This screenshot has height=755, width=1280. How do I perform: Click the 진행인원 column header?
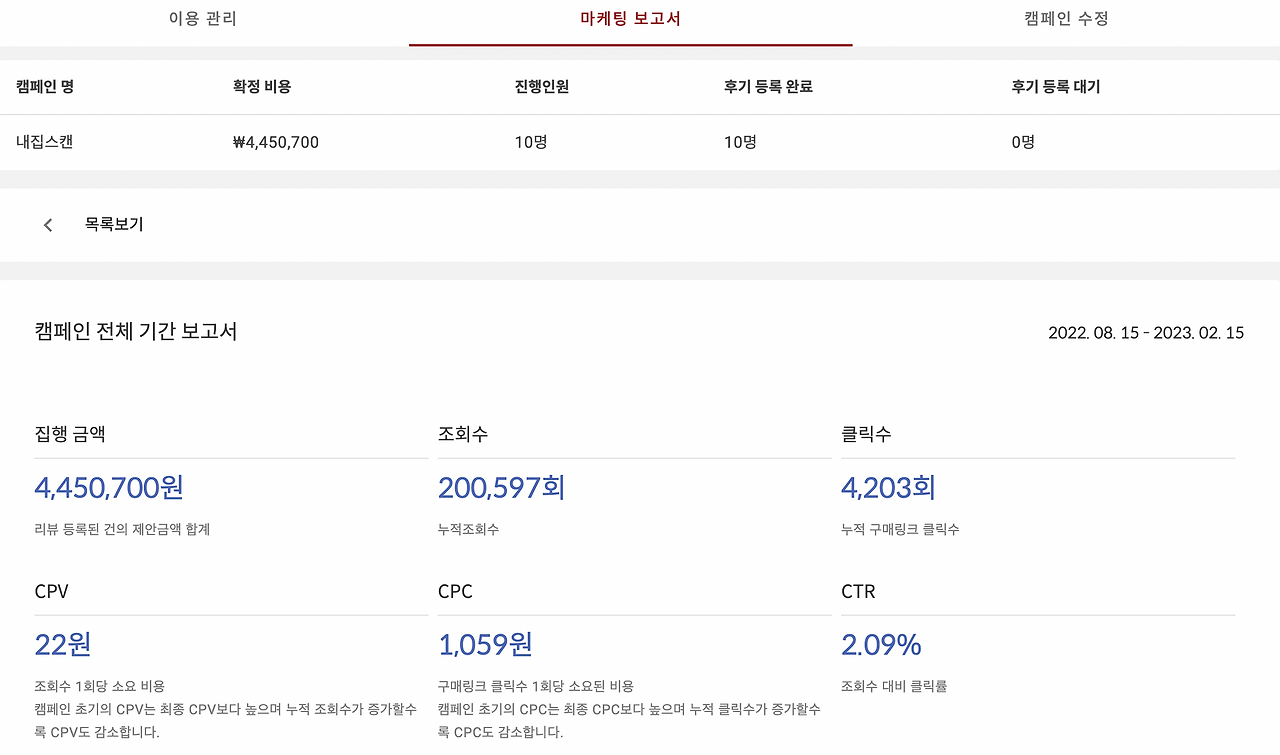coord(539,87)
